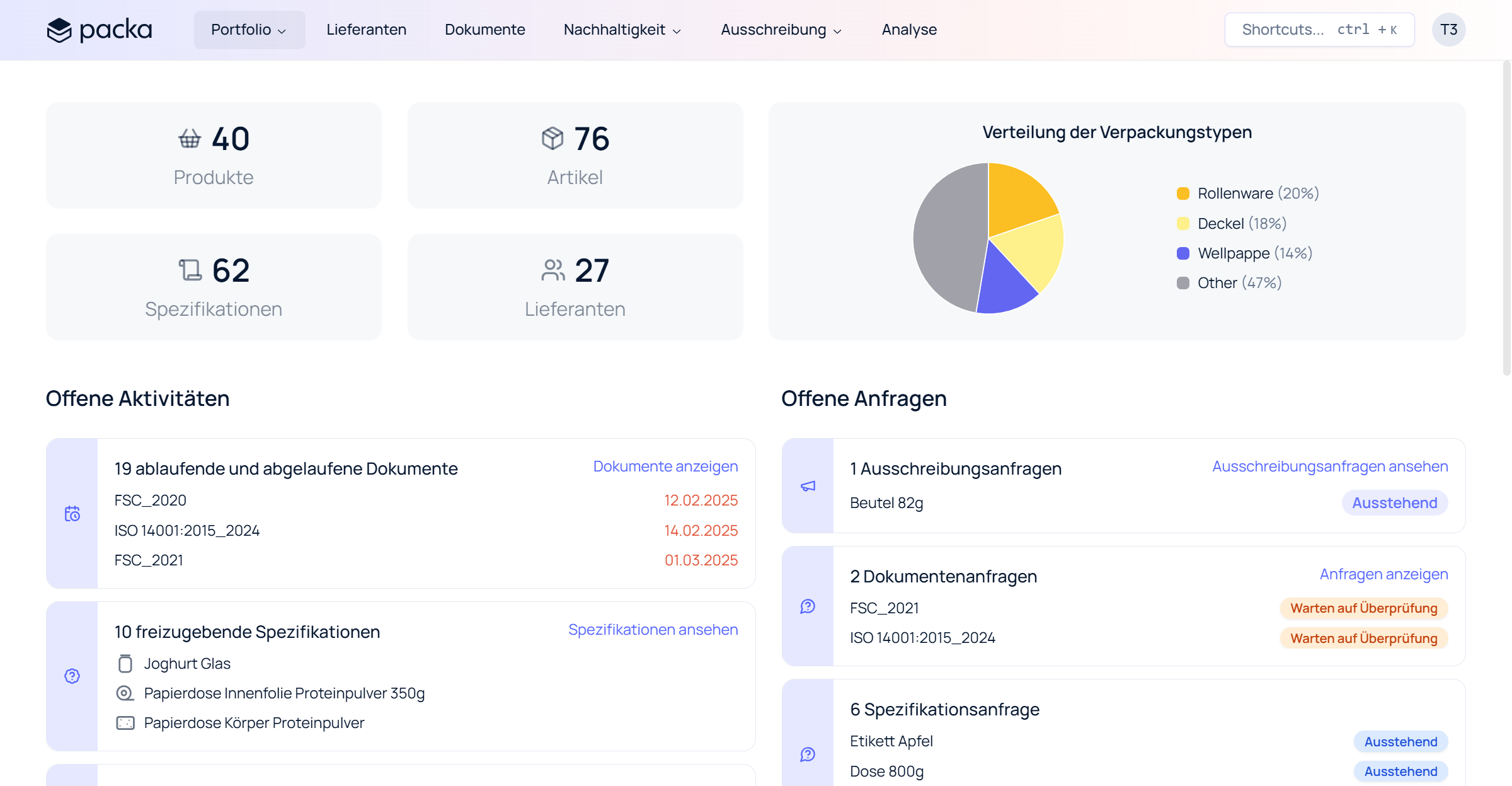
Task: Click calendar-clock icon beside expiring documents
Action: [x=72, y=514]
